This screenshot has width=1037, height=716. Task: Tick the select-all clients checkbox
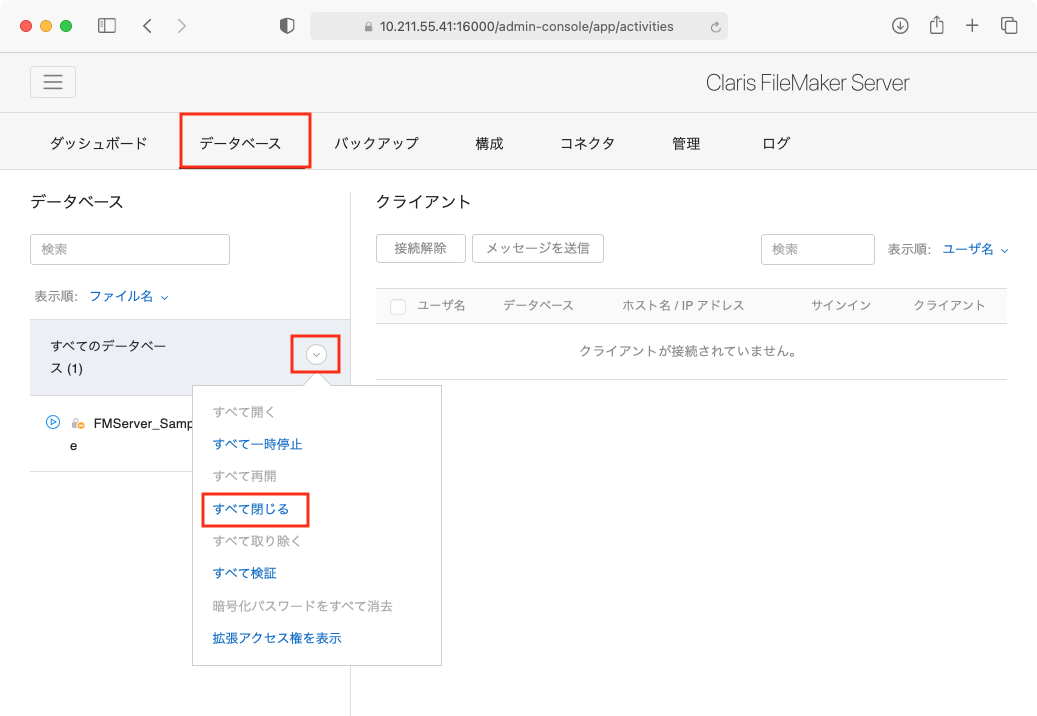pos(398,306)
